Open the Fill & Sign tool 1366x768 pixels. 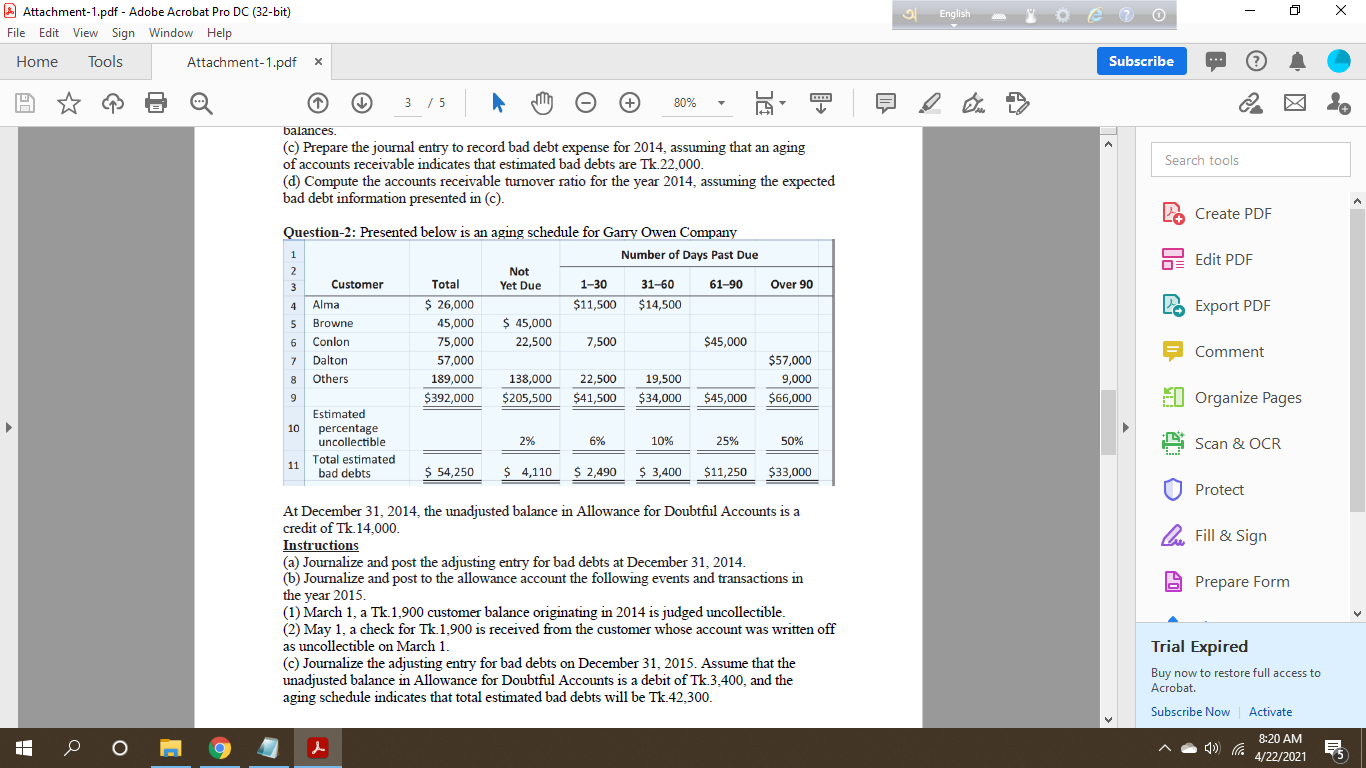[1214, 536]
